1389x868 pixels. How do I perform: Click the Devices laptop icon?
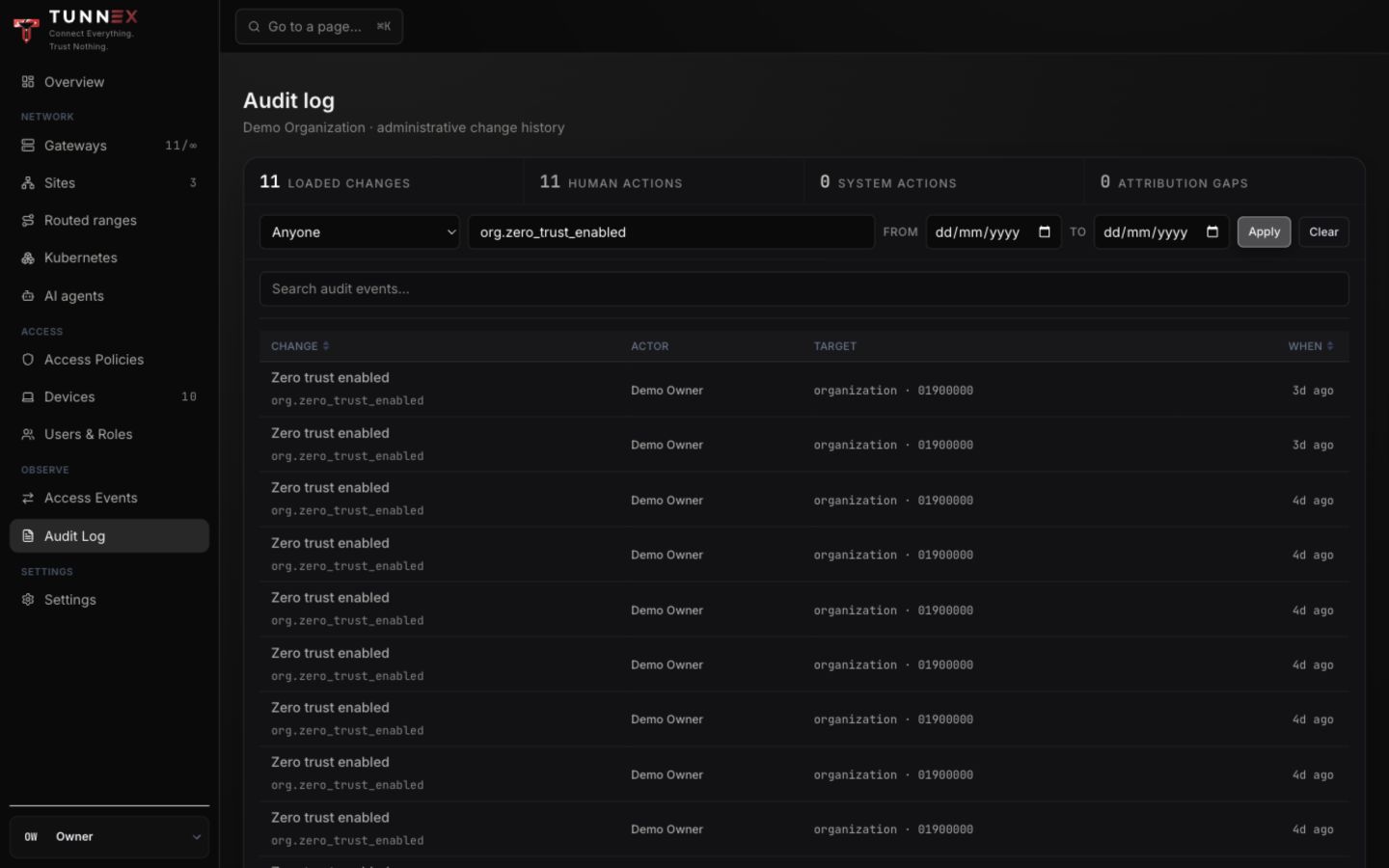click(28, 397)
